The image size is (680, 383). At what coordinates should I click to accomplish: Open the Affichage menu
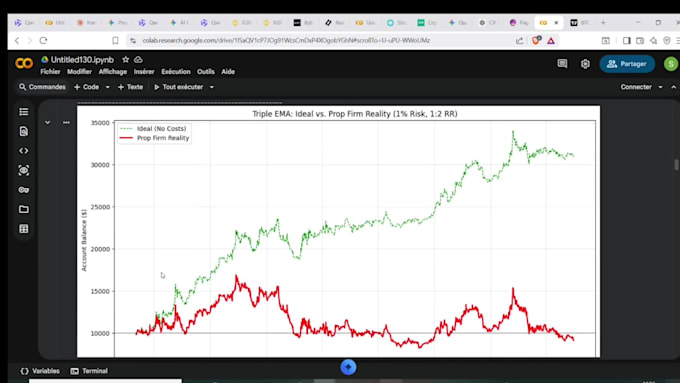pyautogui.click(x=113, y=72)
